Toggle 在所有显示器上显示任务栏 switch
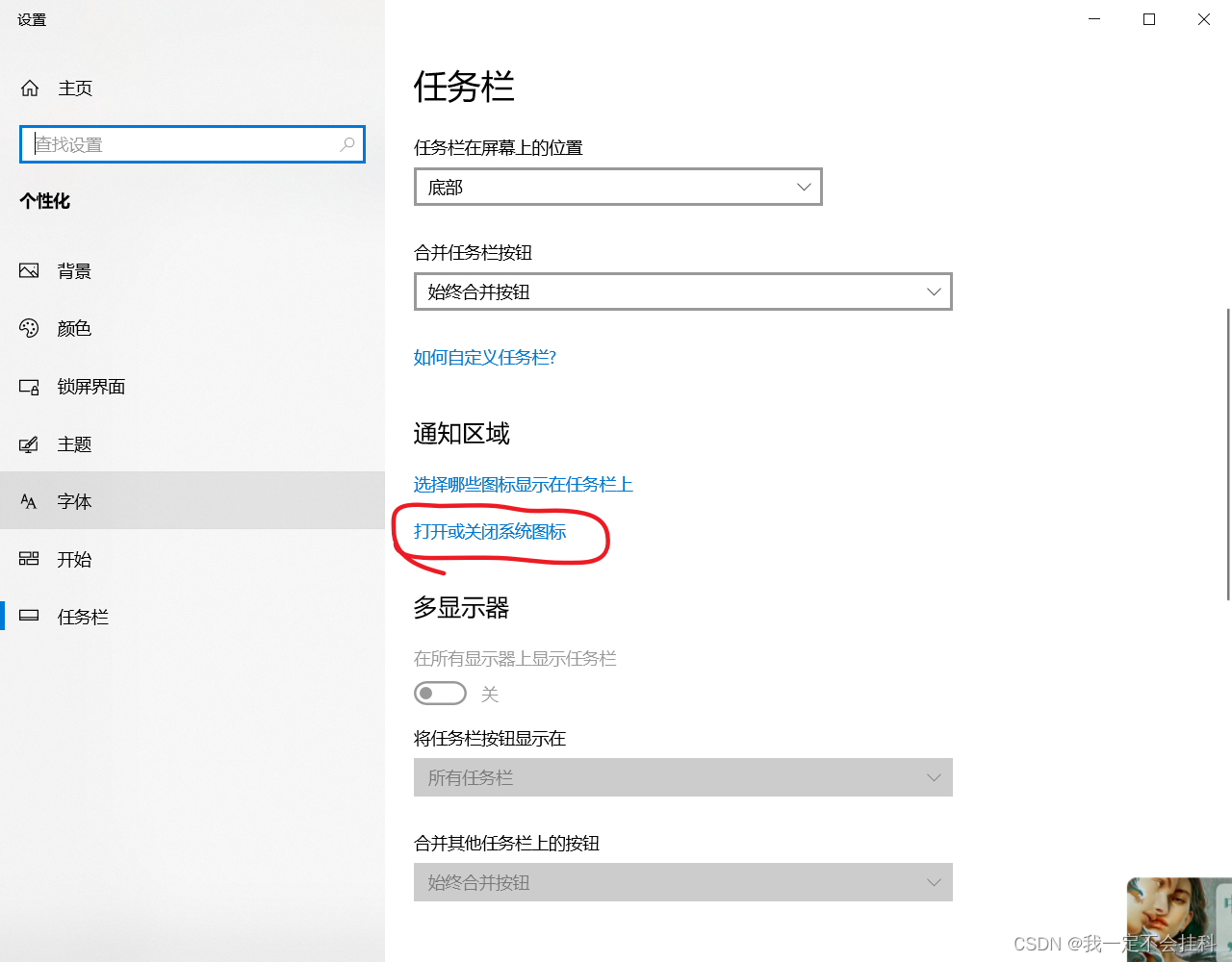 coord(440,694)
